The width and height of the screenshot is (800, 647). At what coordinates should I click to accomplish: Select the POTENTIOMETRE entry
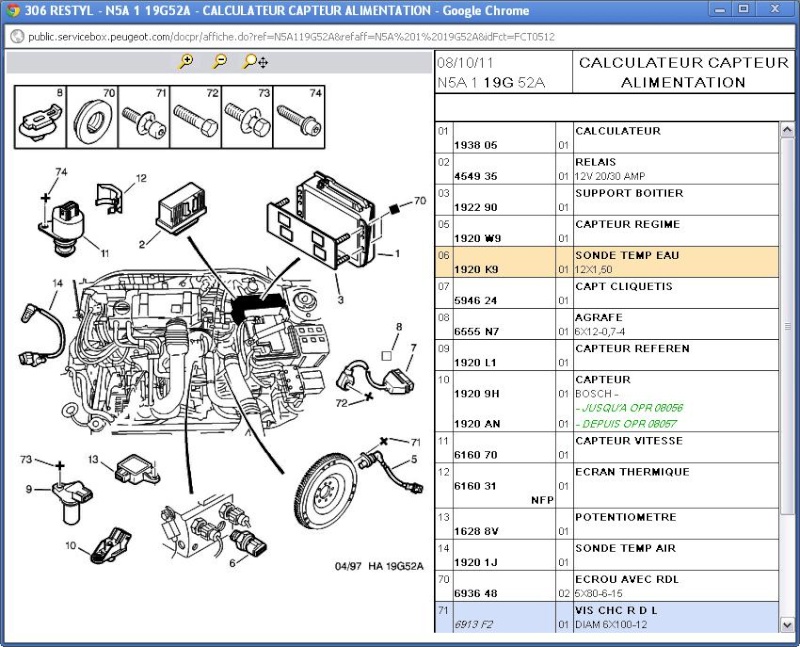[x=626, y=517]
